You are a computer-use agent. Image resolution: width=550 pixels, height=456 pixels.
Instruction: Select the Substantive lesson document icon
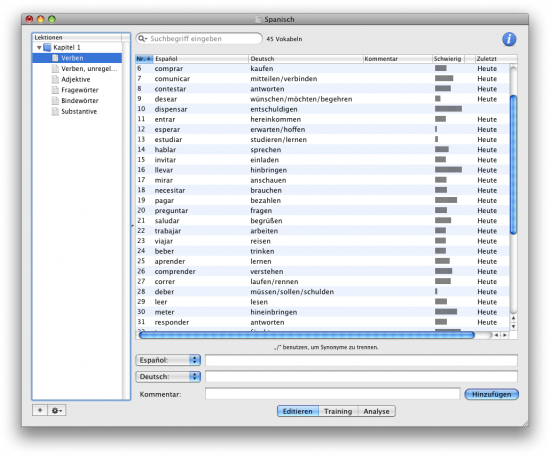tap(55, 111)
